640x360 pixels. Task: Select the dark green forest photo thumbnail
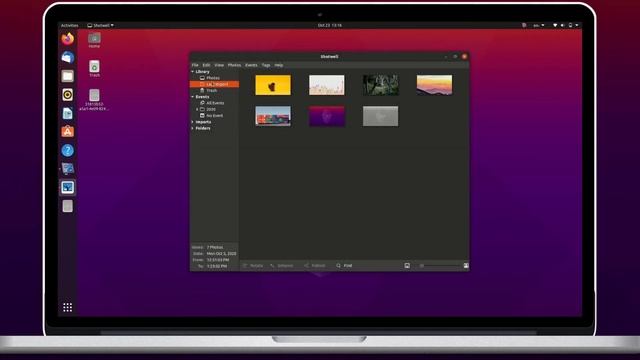tap(380, 85)
